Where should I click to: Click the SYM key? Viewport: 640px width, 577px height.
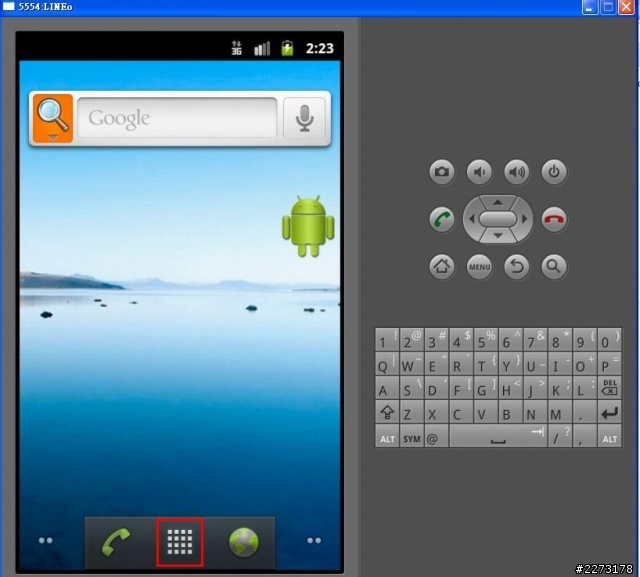412,436
